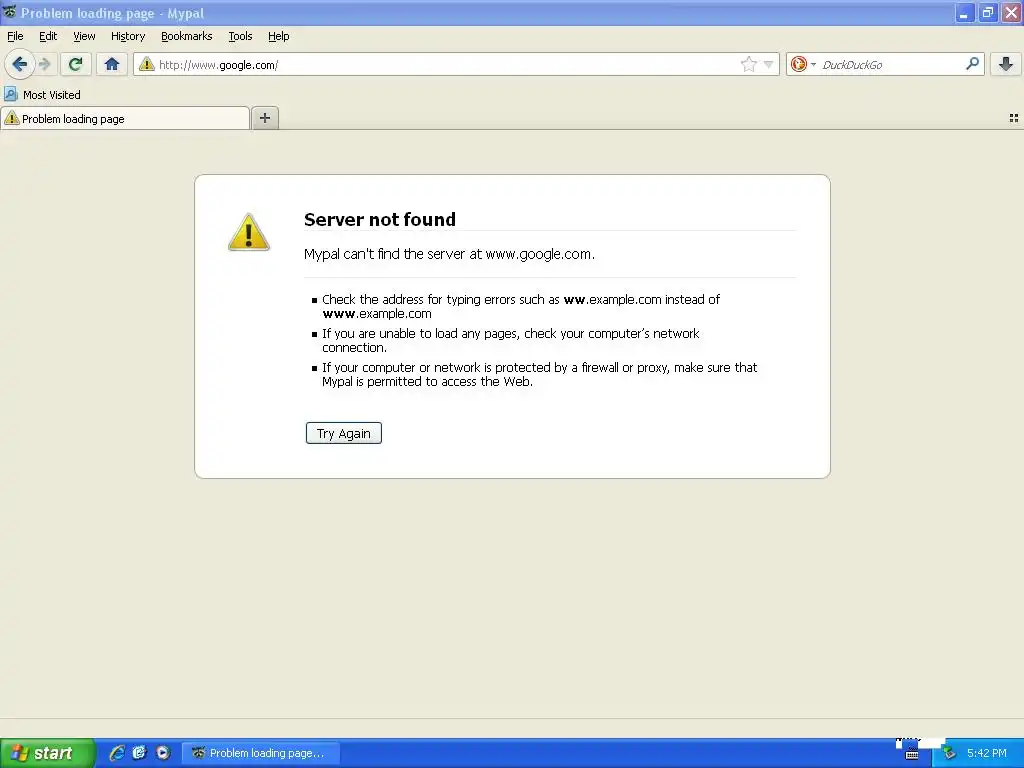1024x768 pixels.
Task: Click the on-screen keyboard tray icon
Action: (912, 753)
